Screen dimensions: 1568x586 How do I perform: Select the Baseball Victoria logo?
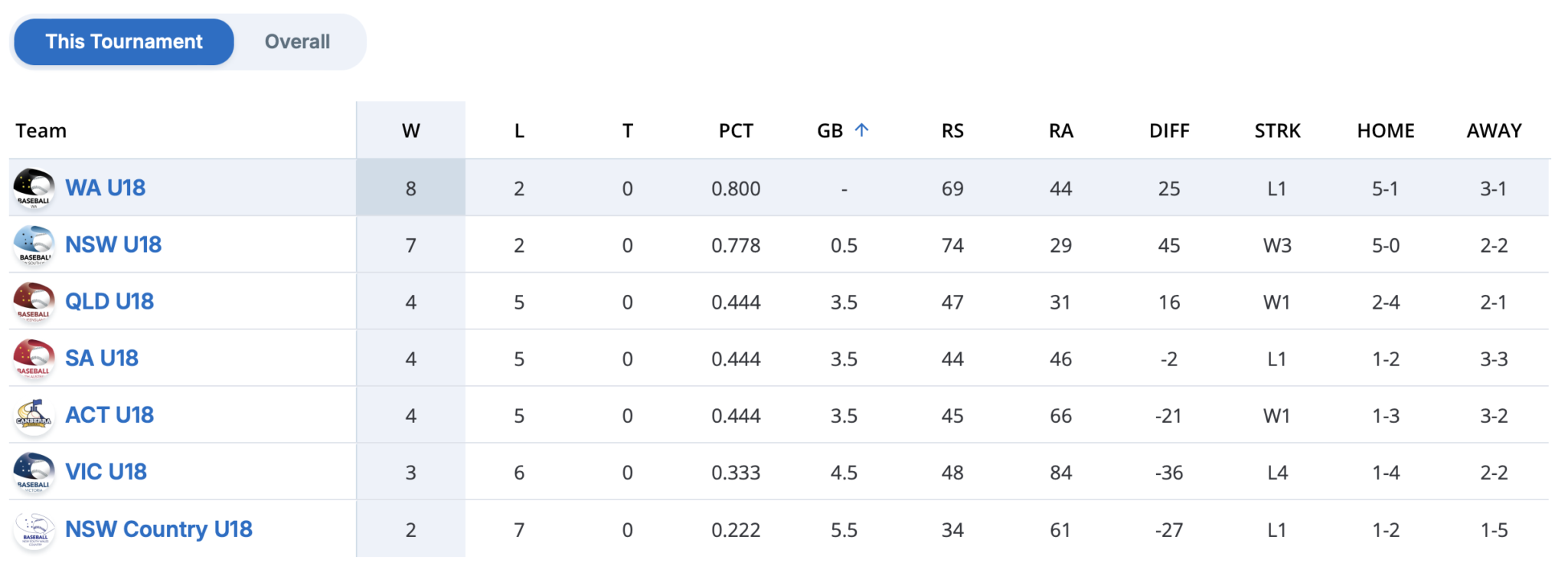[x=34, y=472]
